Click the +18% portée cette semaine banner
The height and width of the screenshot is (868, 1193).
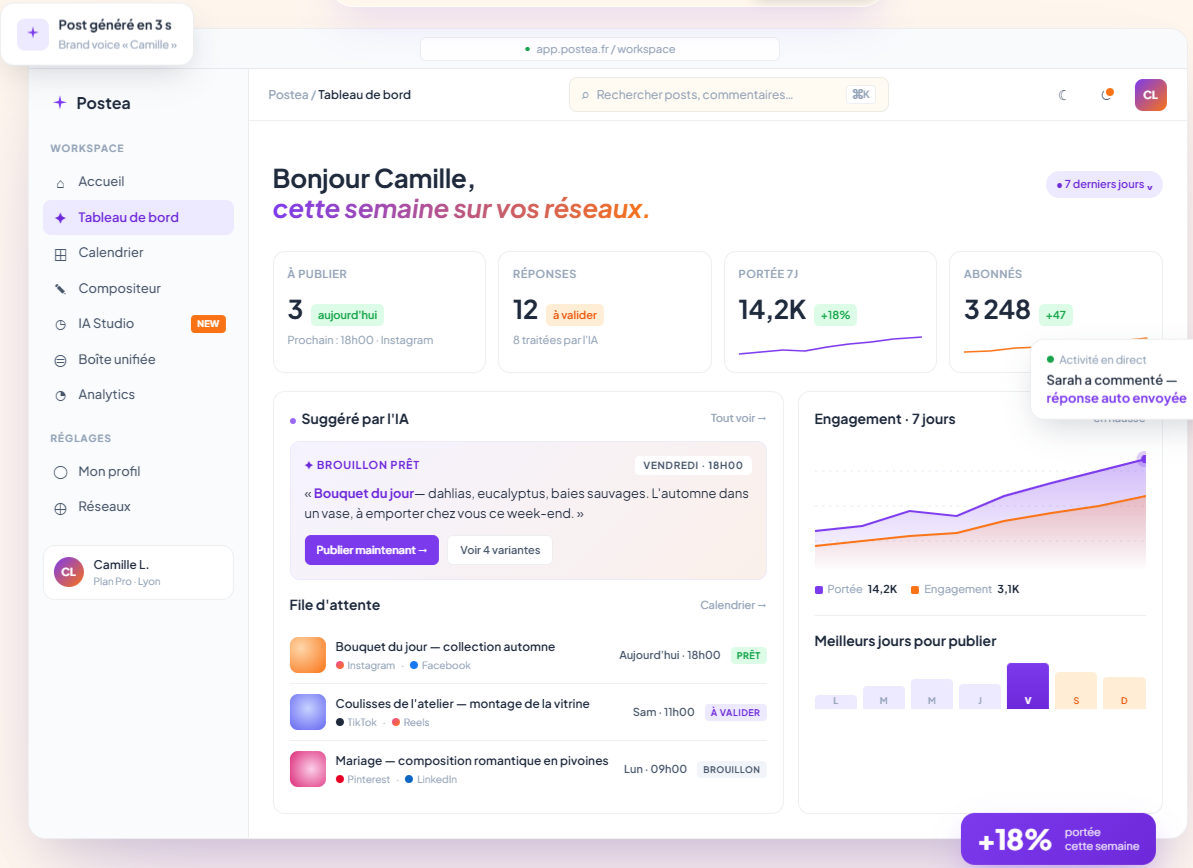pyautogui.click(x=1058, y=839)
